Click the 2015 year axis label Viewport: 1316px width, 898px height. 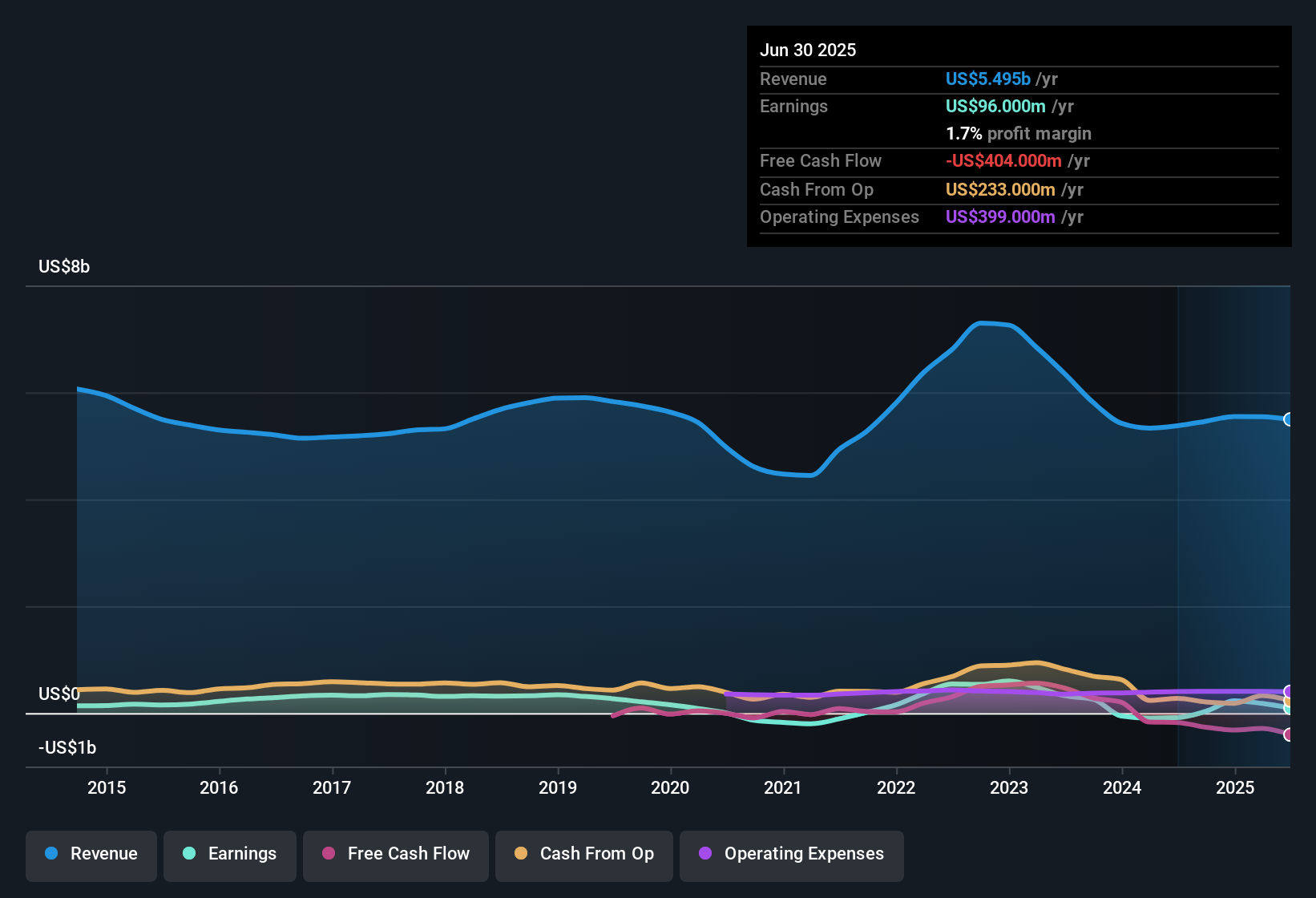point(107,787)
